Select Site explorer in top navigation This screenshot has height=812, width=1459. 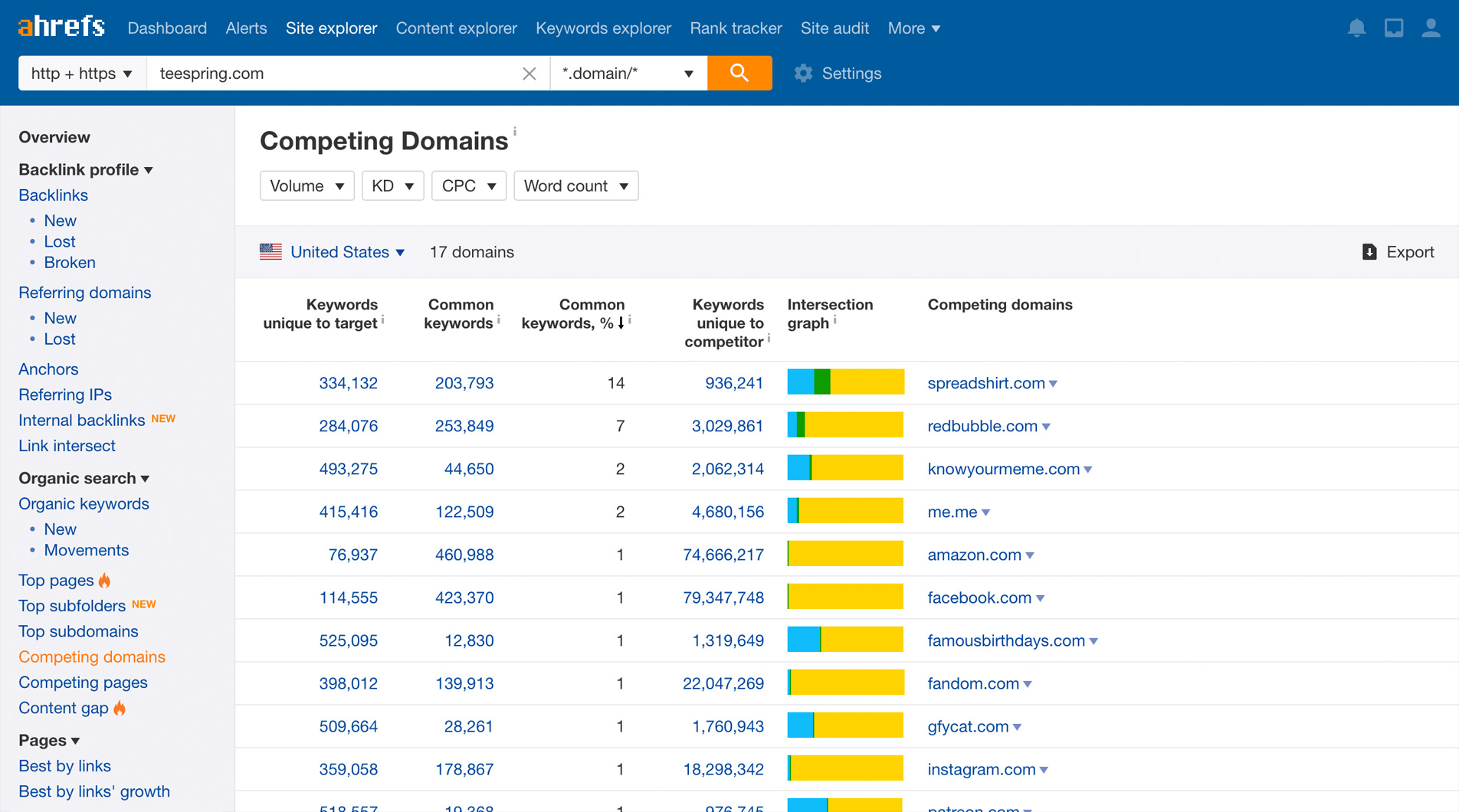coord(331,28)
